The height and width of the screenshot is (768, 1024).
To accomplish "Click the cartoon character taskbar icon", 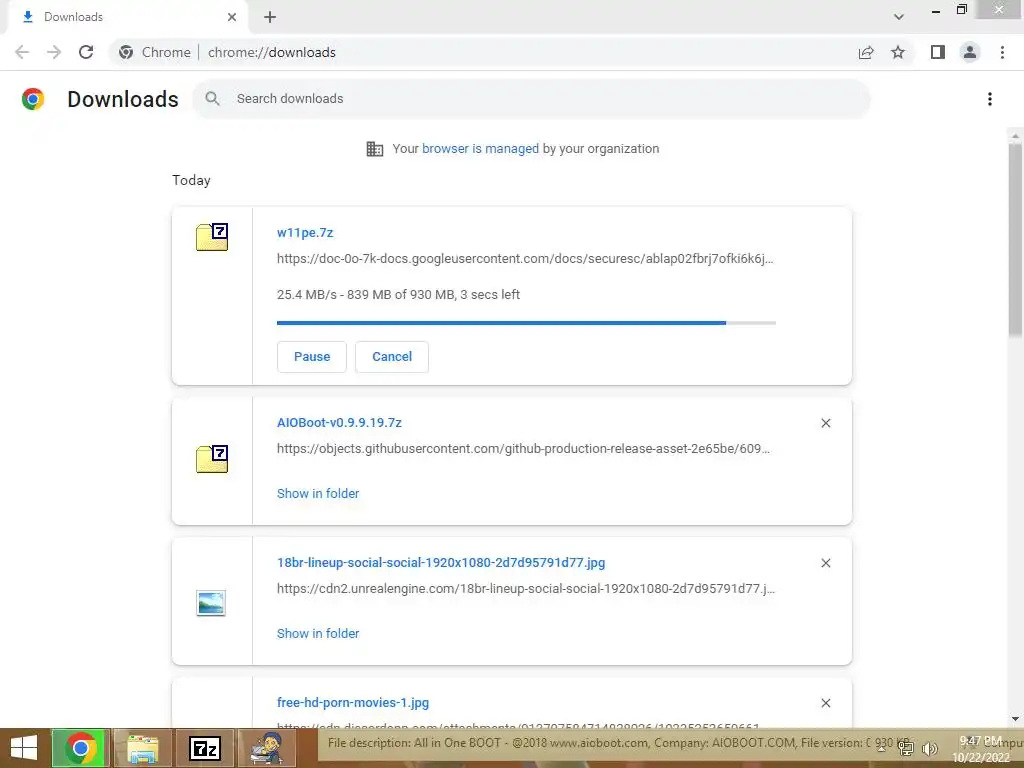I will click(266, 748).
